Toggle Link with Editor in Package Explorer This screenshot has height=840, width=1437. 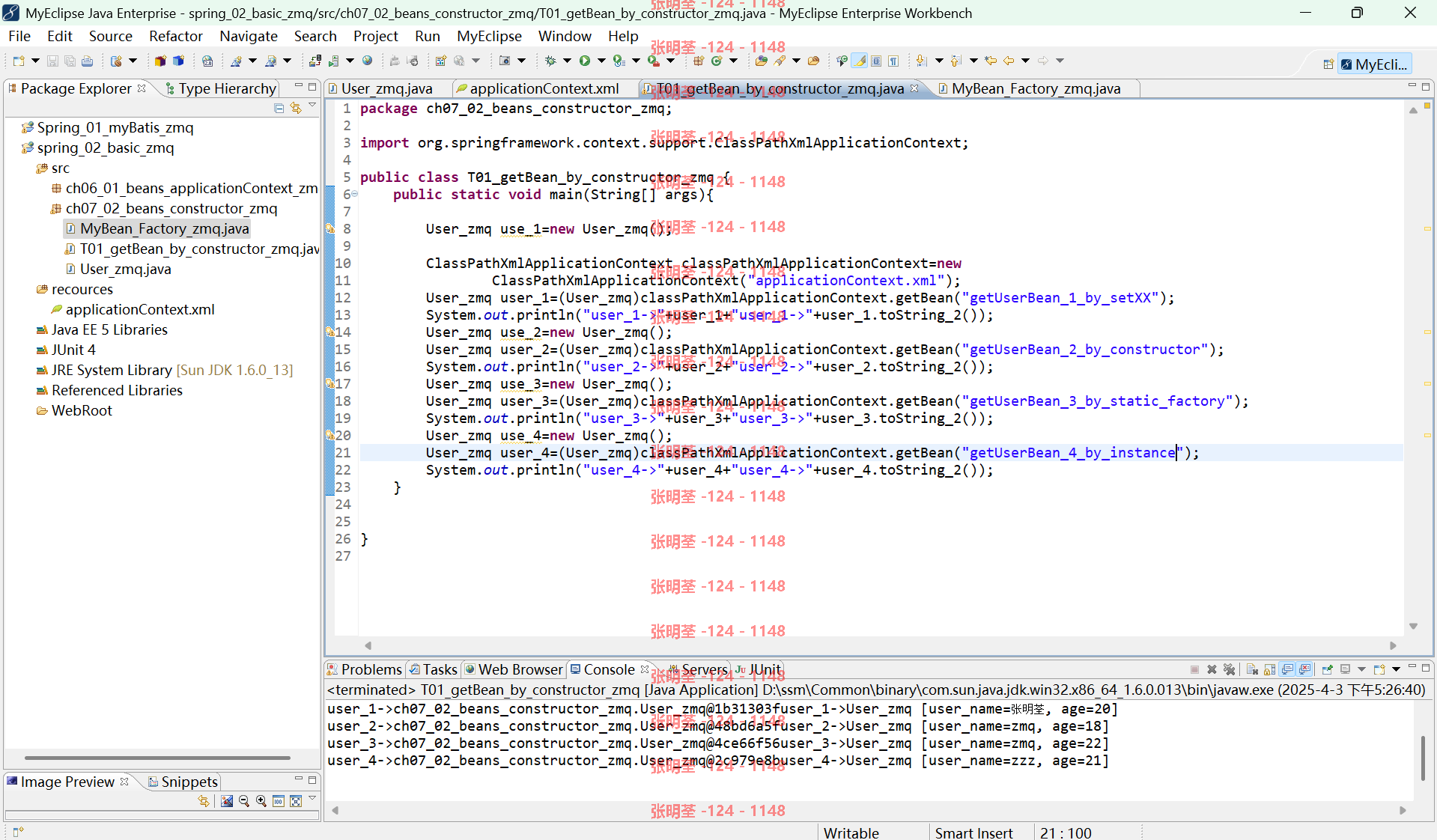point(296,108)
